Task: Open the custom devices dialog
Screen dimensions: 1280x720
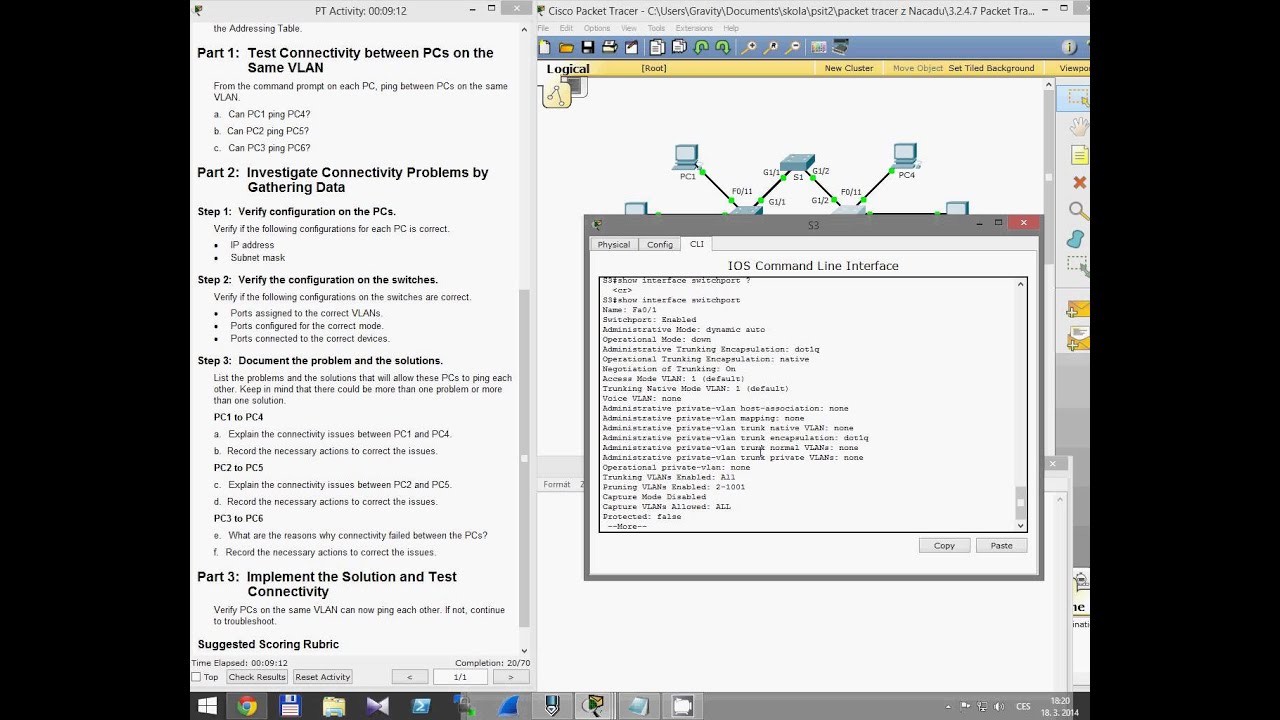Action: pyautogui.click(x=840, y=47)
